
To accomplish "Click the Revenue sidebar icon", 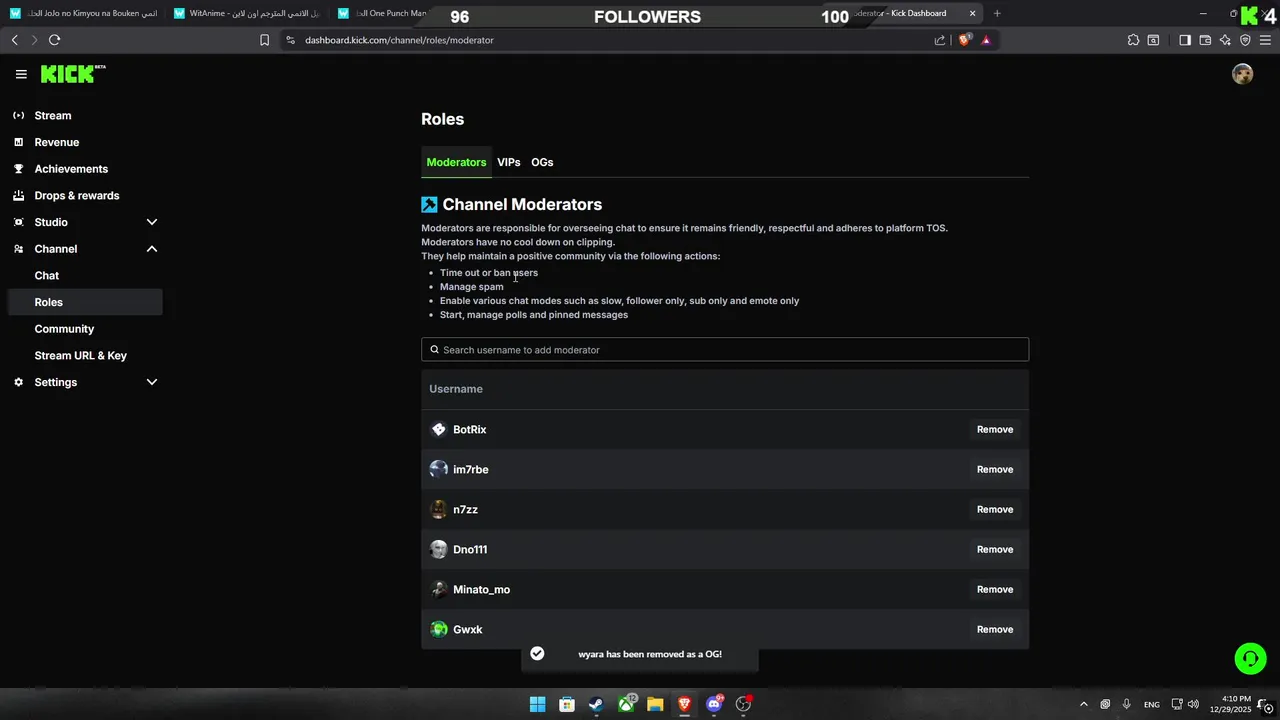I will (18, 142).
